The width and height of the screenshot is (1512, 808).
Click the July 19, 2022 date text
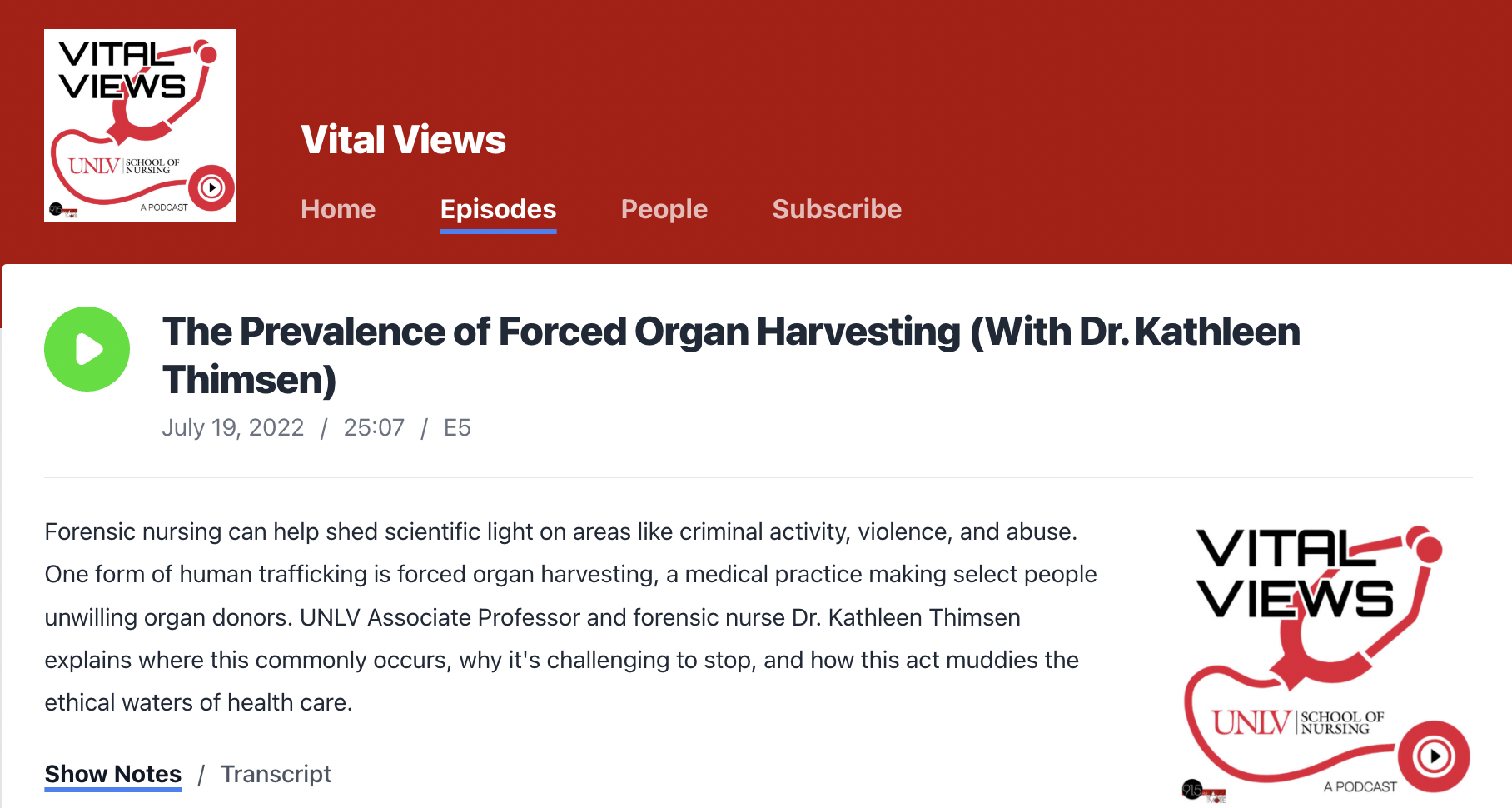233,427
